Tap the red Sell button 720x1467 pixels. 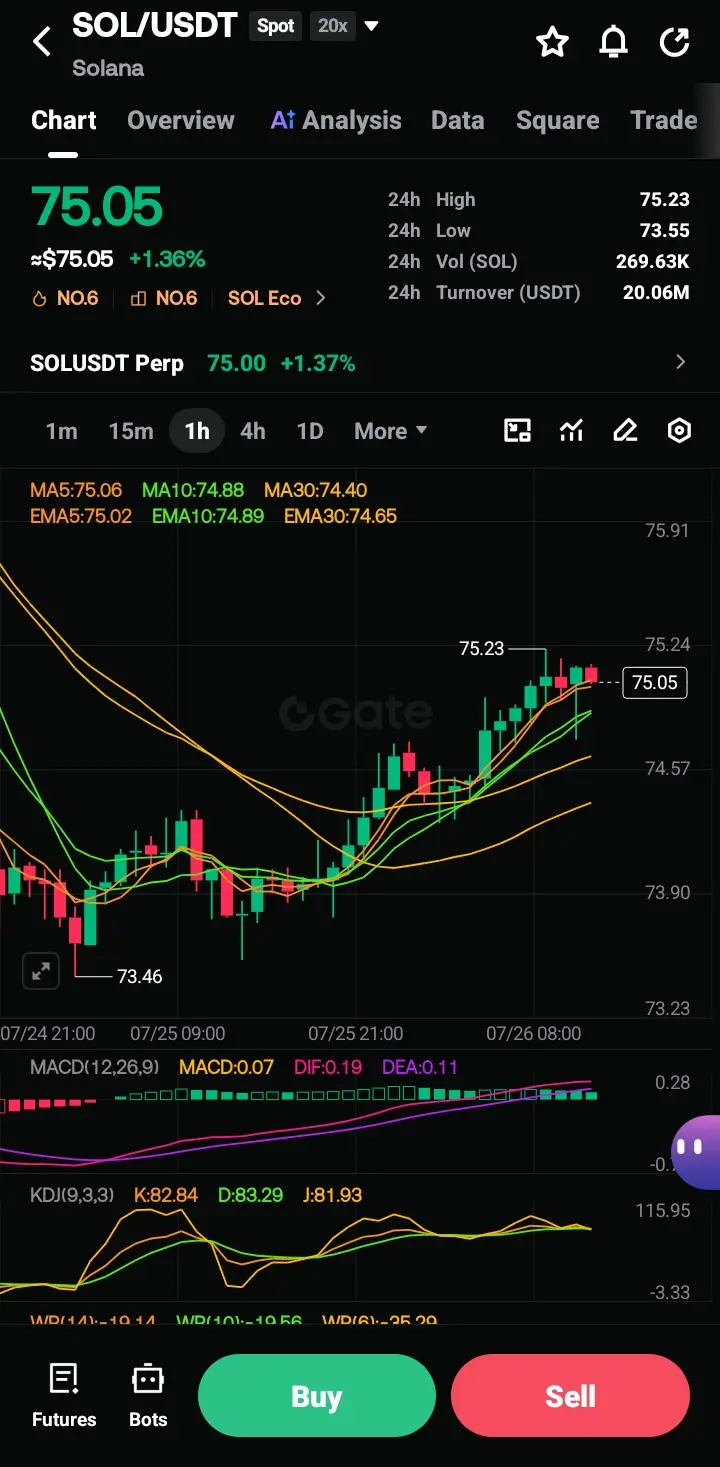570,1396
